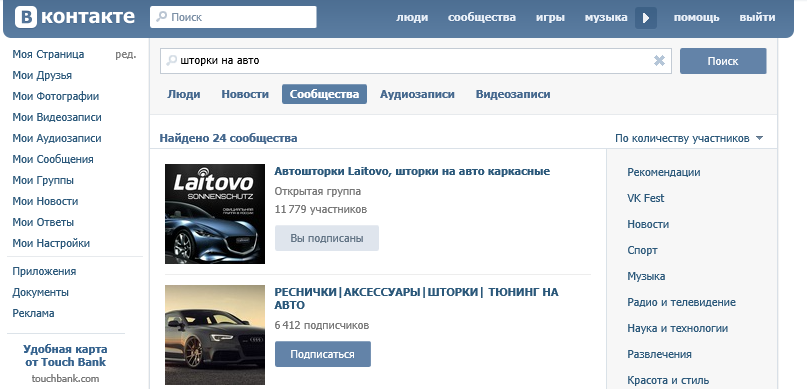Open Мои Фотографии
Screen dimensions: 807x389
tap(56, 97)
